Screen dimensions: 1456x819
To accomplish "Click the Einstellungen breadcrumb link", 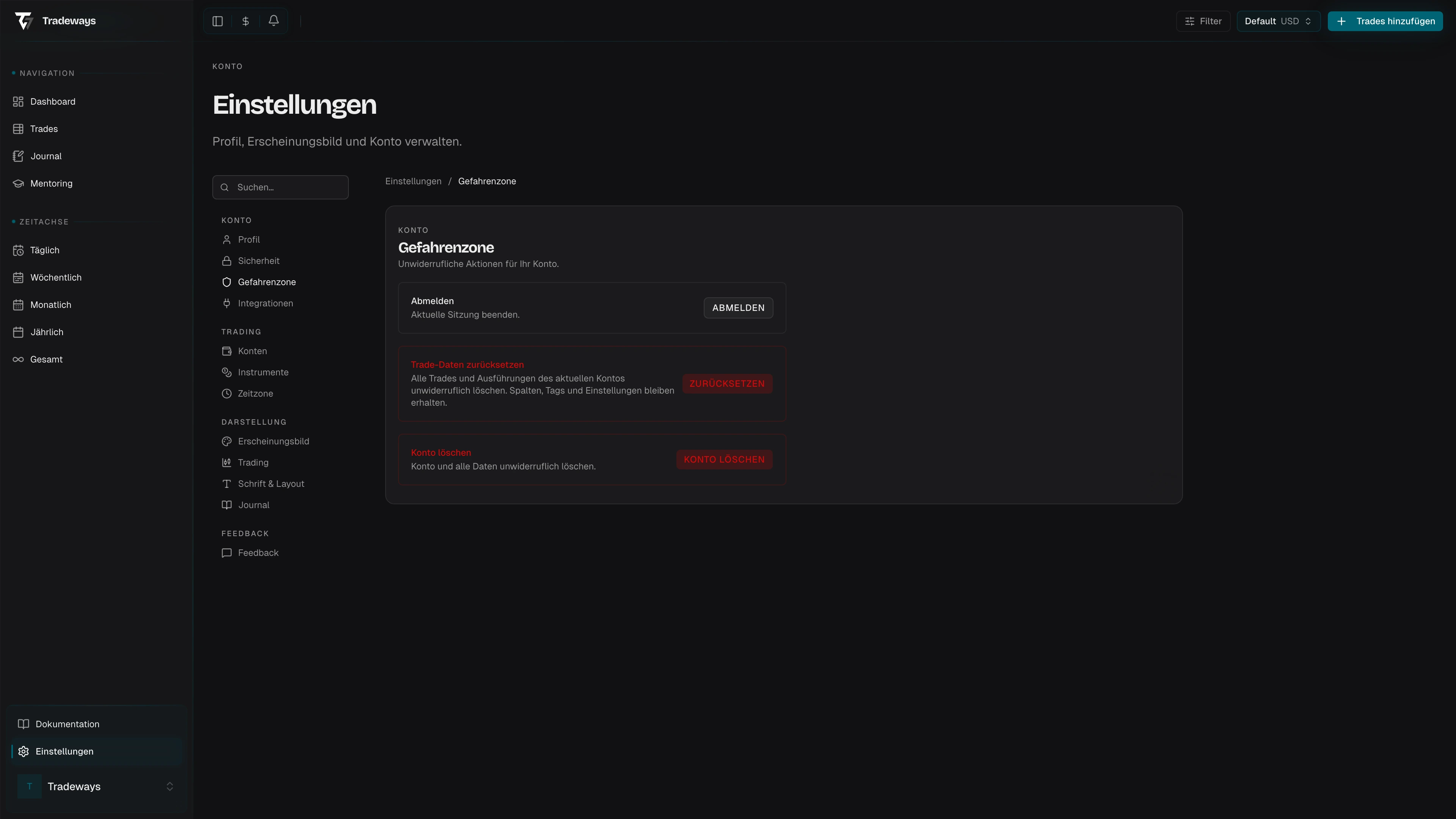I will pyautogui.click(x=413, y=182).
